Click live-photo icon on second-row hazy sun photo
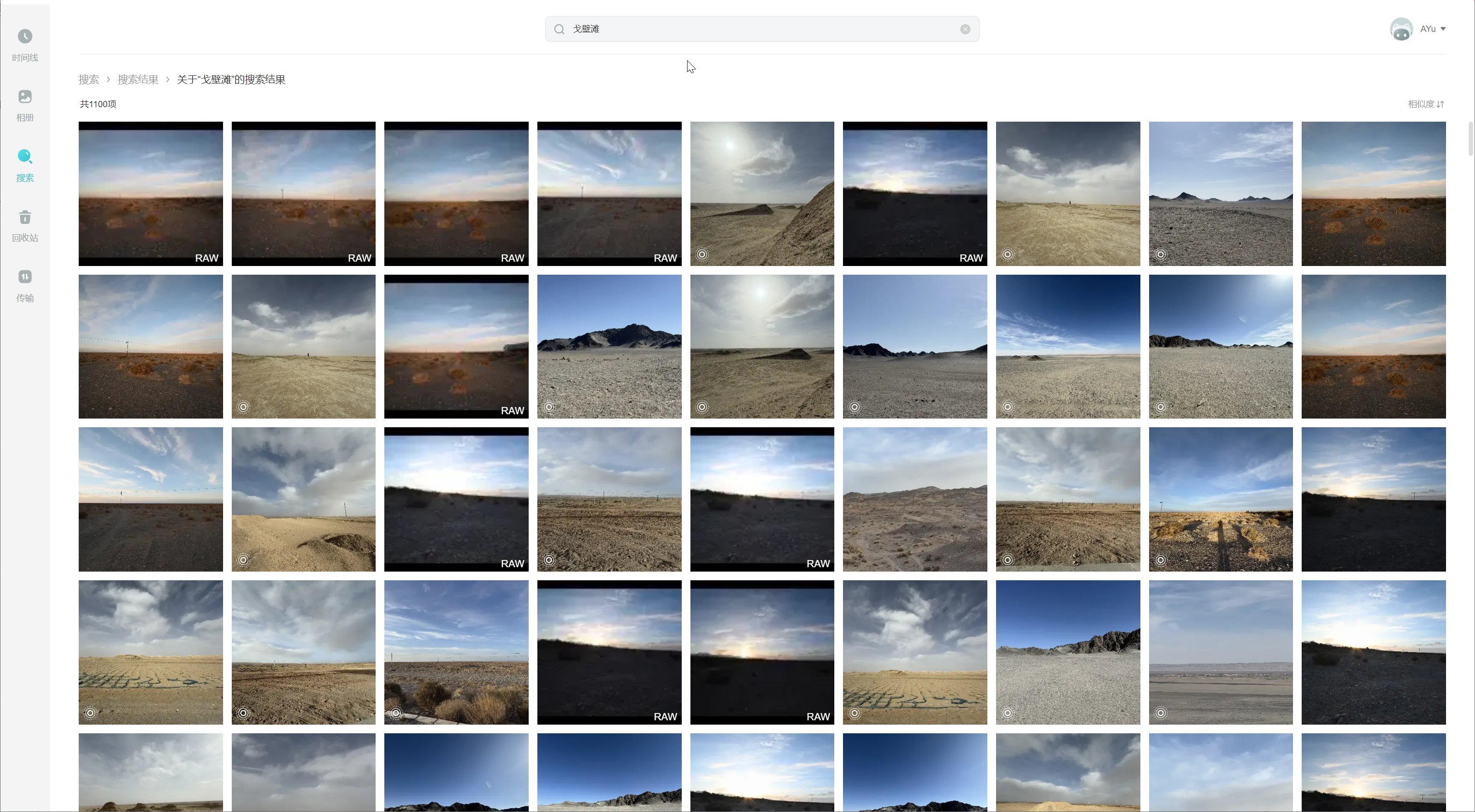This screenshot has height=812, width=1475. pos(702,407)
